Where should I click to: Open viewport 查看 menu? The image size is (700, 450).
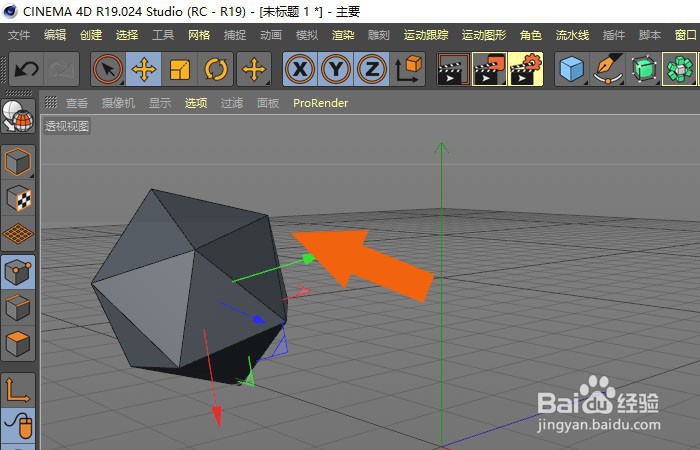click(x=77, y=103)
